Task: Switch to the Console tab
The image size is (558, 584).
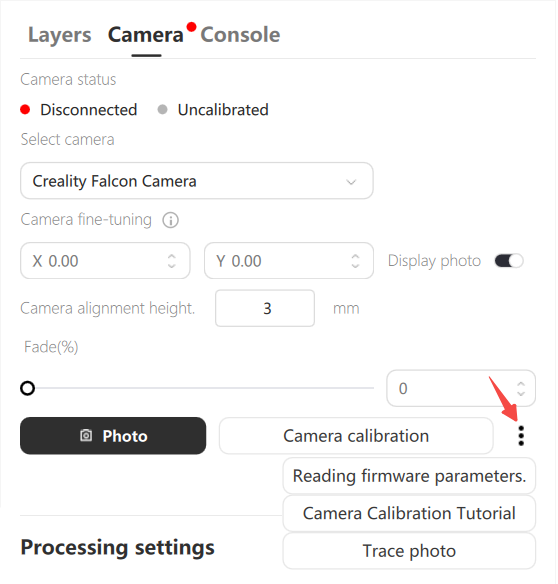Action: [240, 35]
